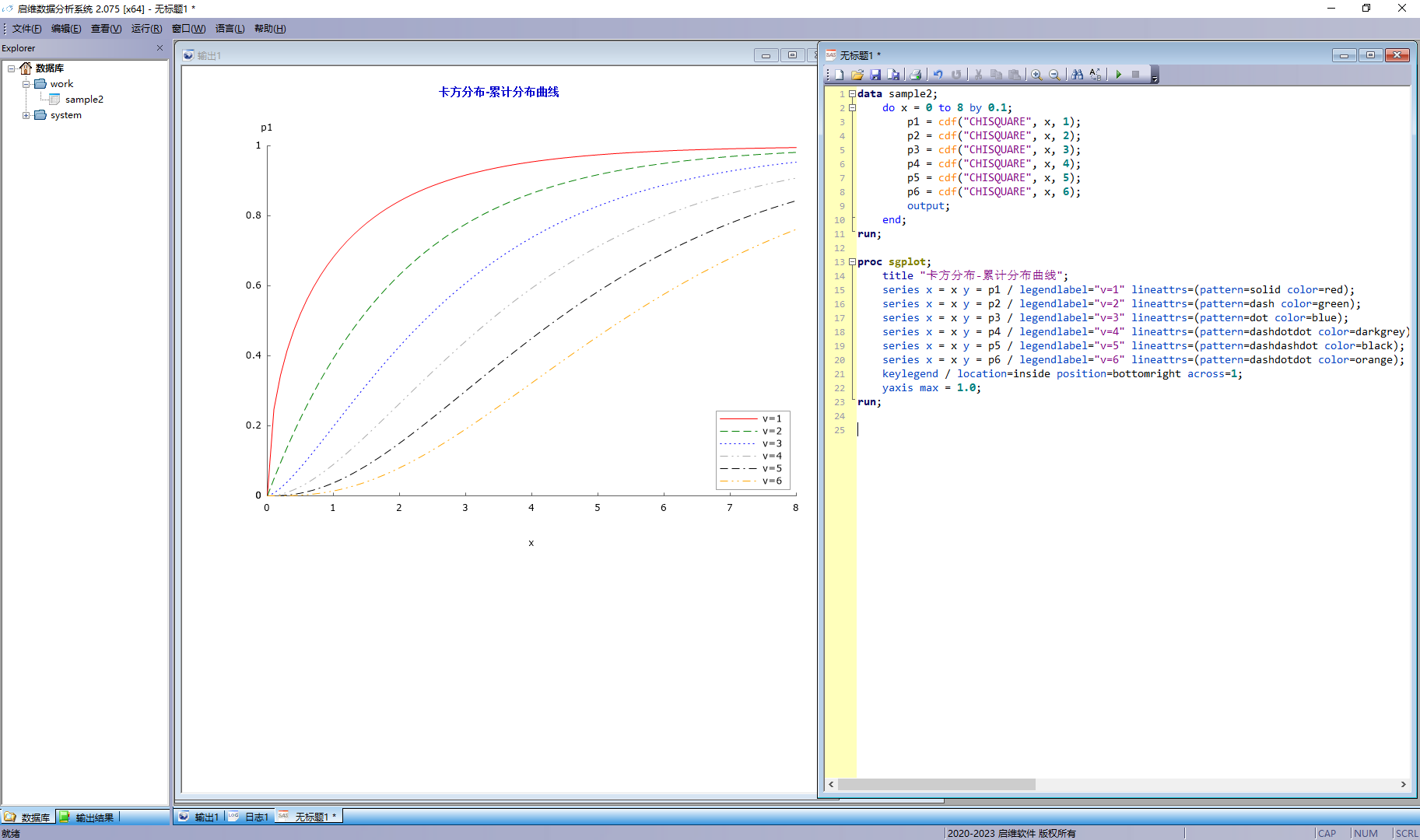Zoom in the editor text

click(1036, 75)
